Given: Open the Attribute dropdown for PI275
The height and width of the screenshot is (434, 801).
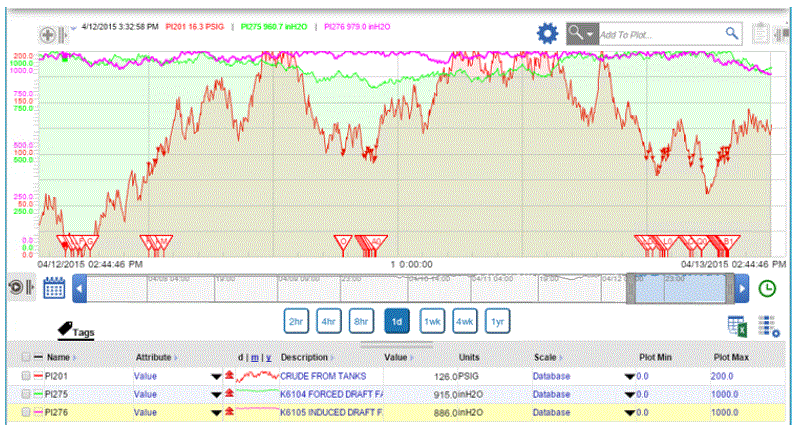Looking at the screenshot, I should click(216, 395).
